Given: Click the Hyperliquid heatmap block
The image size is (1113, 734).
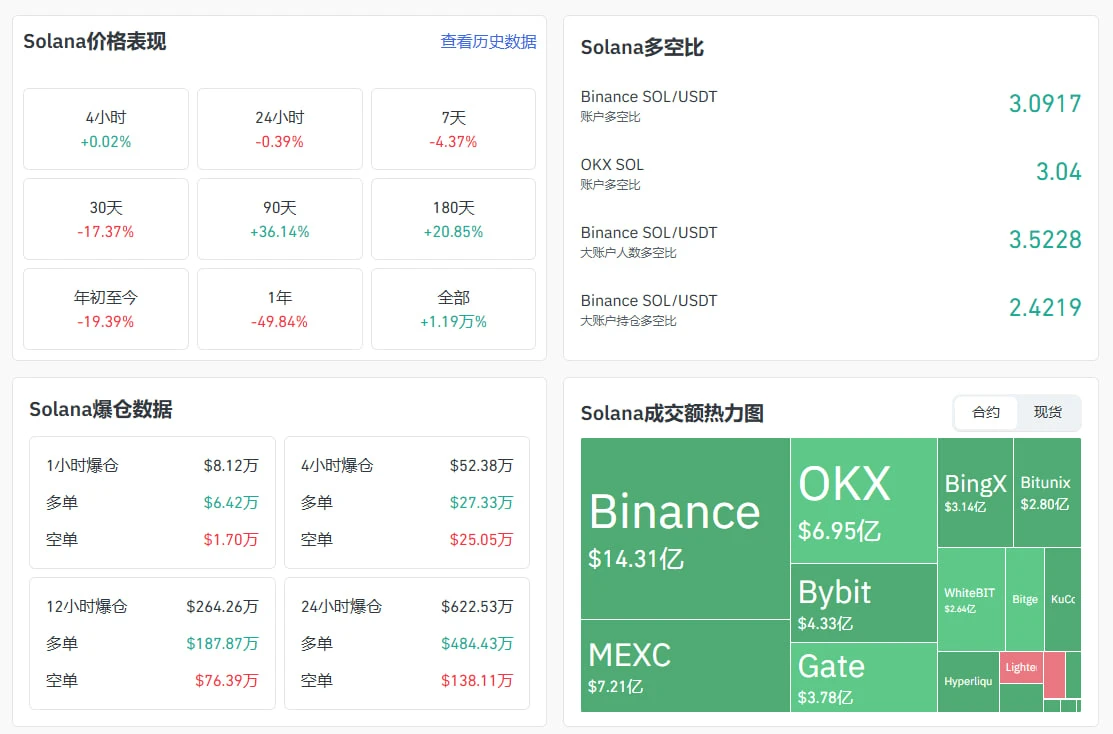Looking at the screenshot, I should tap(968, 681).
